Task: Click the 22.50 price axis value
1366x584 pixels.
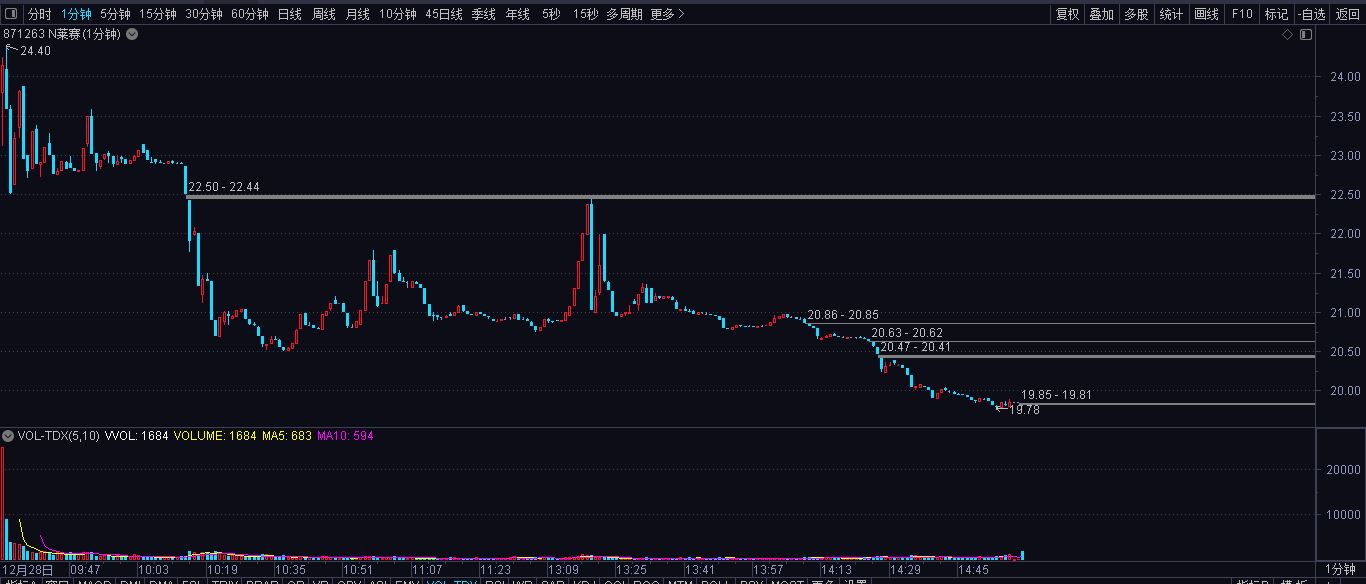Action: [x=1345, y=195]
